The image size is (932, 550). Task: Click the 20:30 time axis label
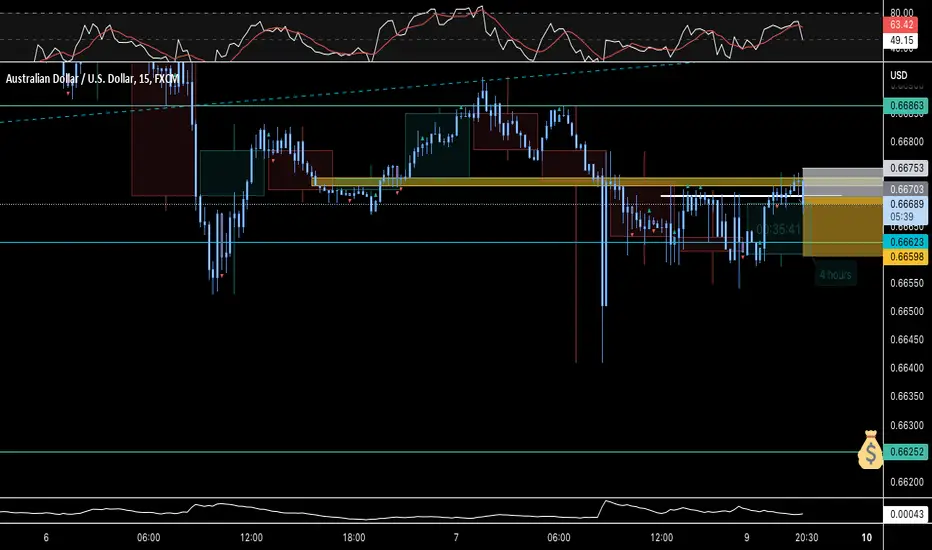pos(807,538)
